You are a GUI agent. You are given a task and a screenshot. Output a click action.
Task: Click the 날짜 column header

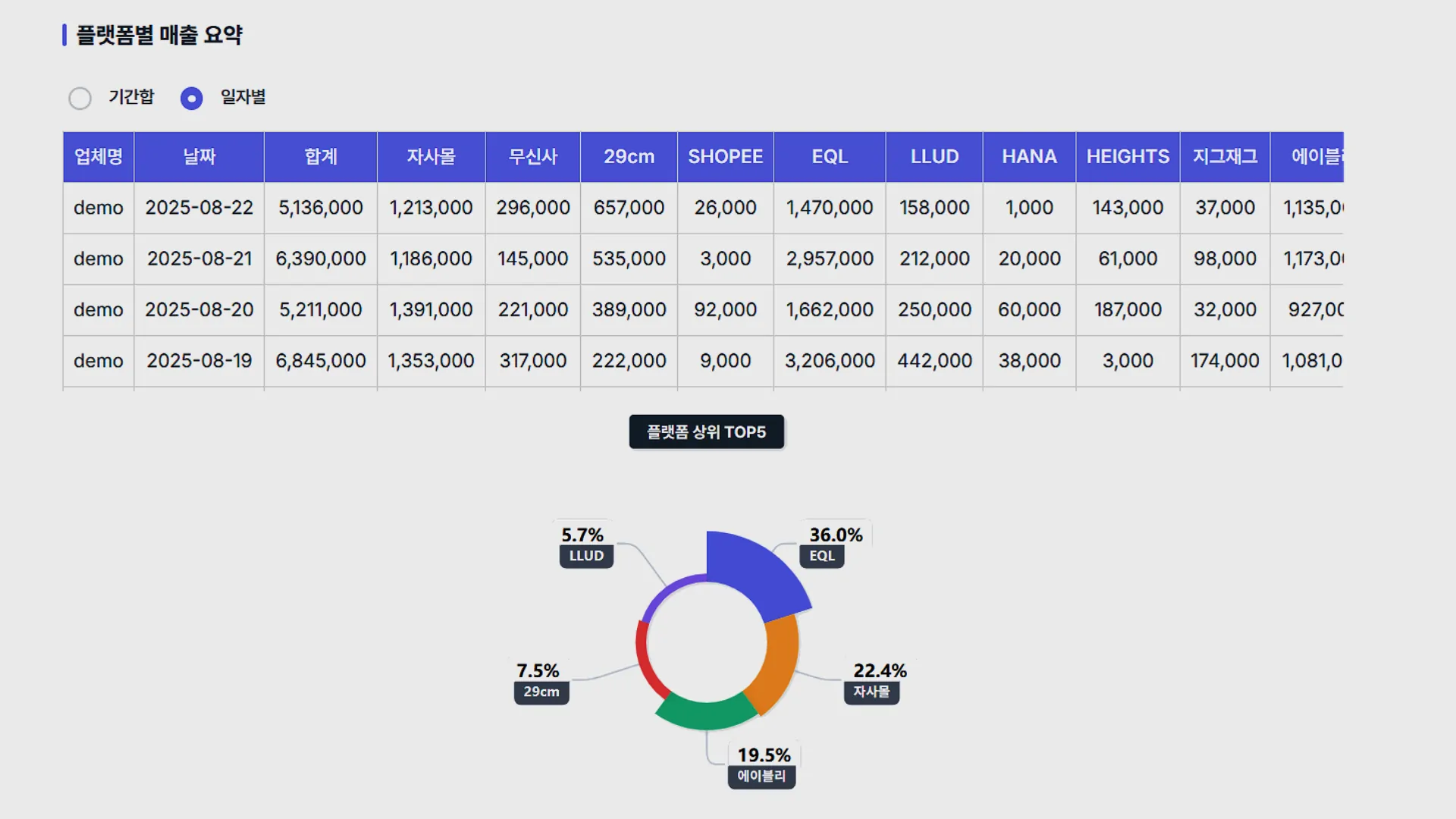[199, 157]
